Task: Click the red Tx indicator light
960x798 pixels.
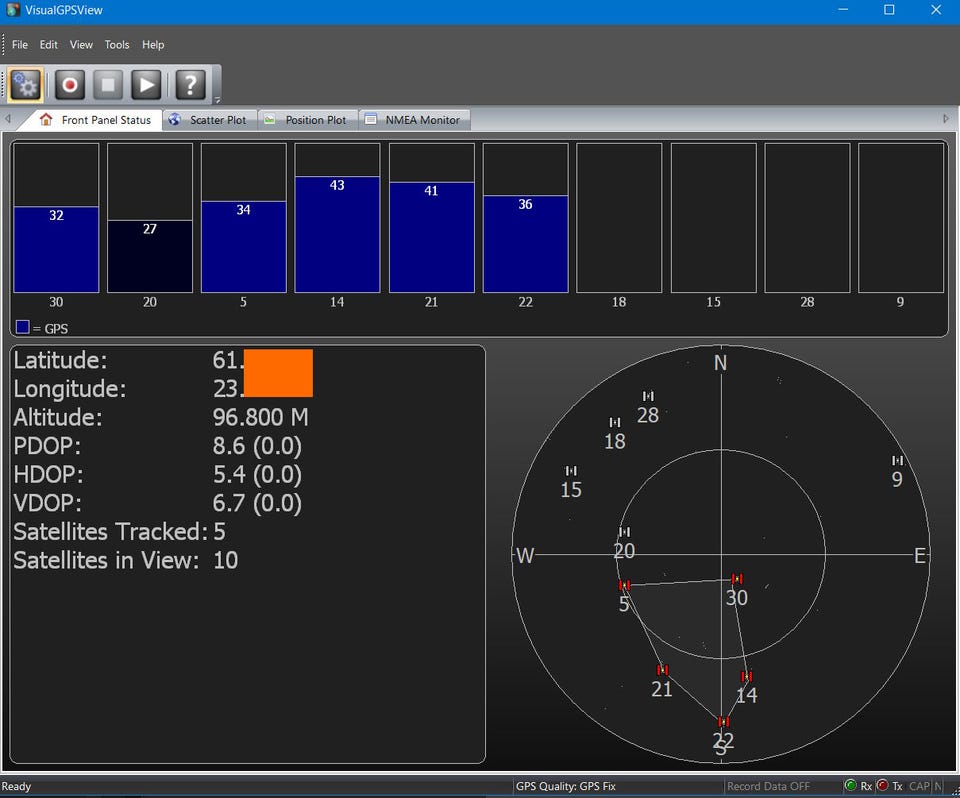Action: (x=882, y=785)
